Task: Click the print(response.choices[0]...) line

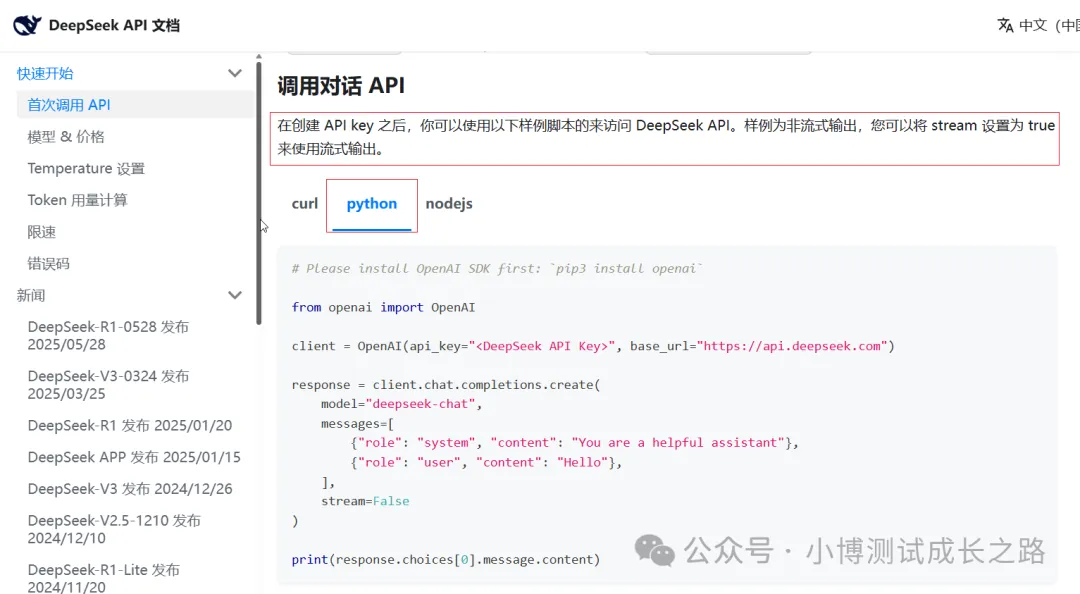Action: point(446,560)
